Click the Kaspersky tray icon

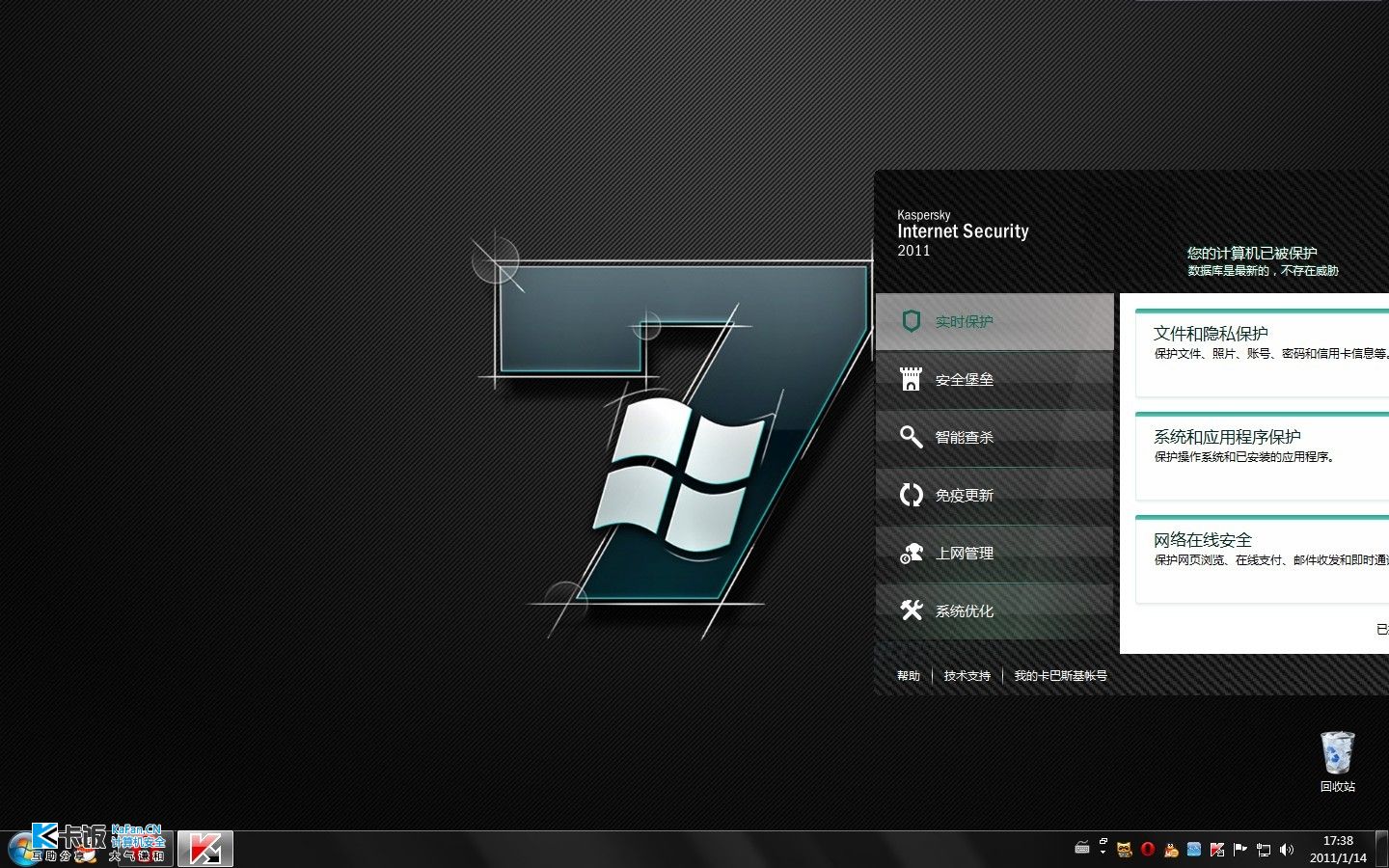tap(1217, 850)
